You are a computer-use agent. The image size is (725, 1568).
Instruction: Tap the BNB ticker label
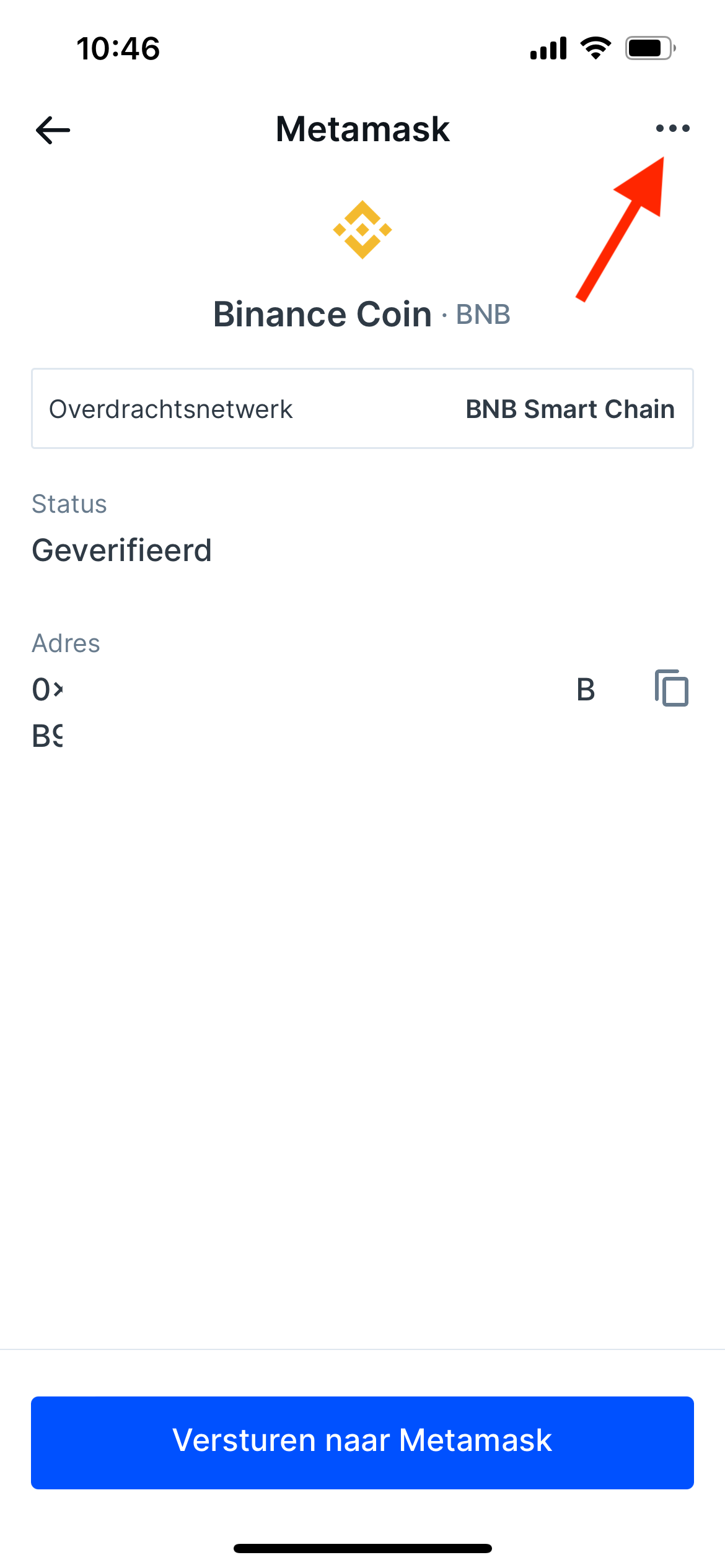pos(483,315)
